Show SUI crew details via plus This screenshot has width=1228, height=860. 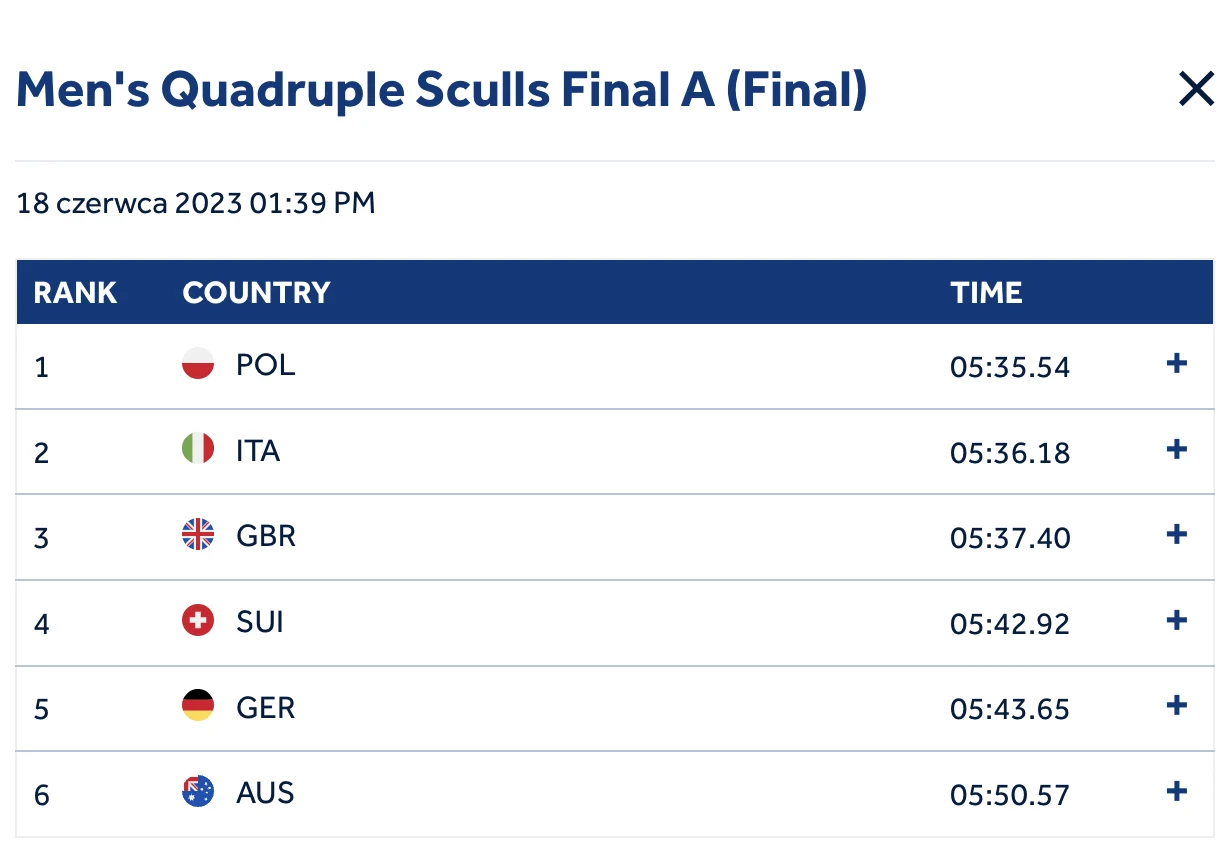[1177, 621]
